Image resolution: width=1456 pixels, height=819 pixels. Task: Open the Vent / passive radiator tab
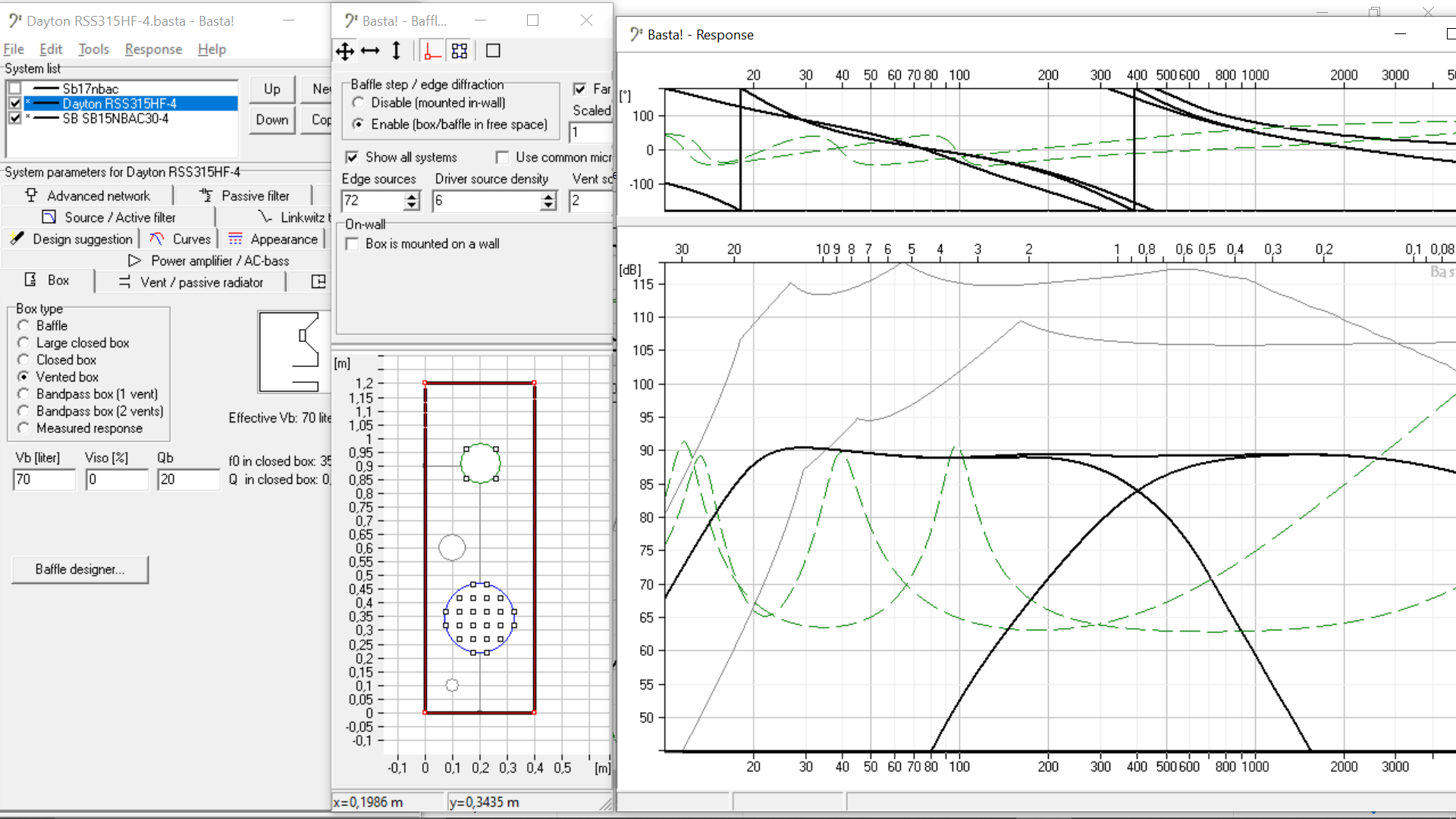[191, 282]
